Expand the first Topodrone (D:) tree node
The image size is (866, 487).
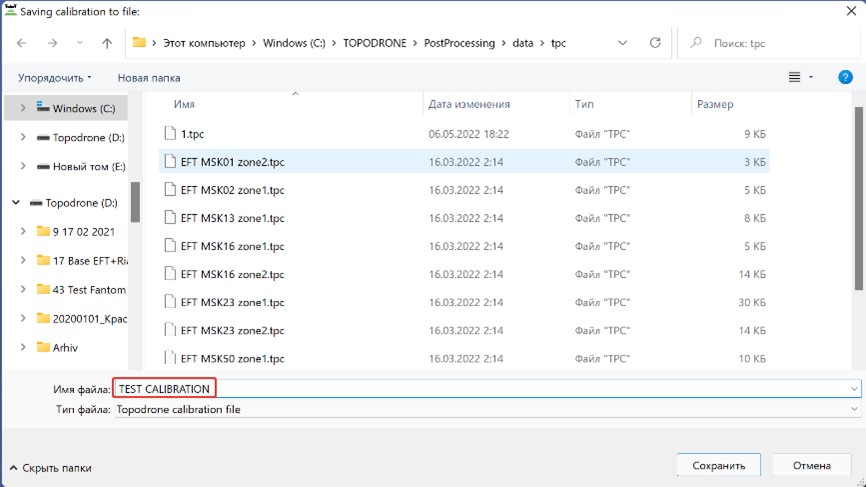(x=23, y=137)
